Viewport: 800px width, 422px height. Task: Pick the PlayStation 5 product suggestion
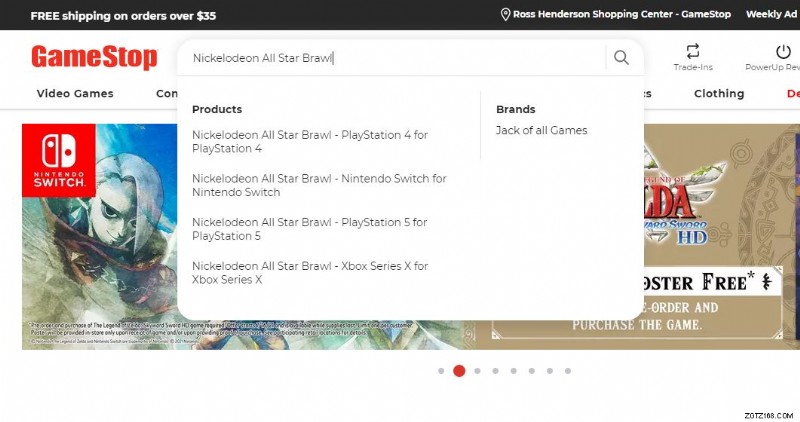click(x=310, y=229)
